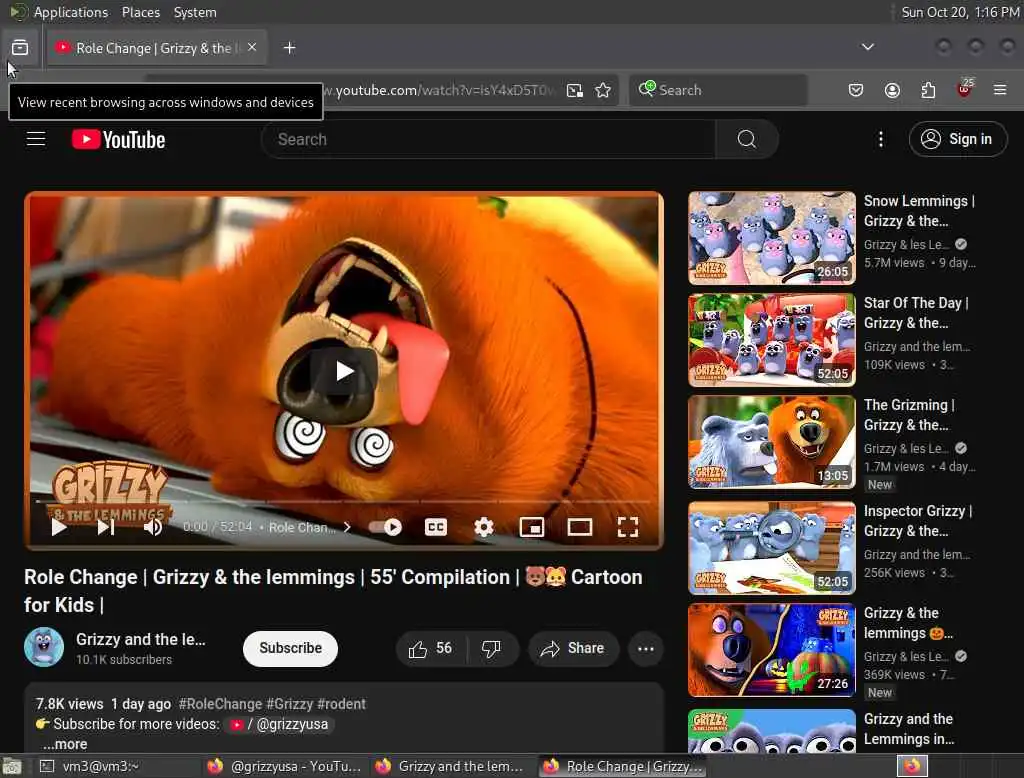Close the Role Change browser tab
1024x778 pixels.
pyautogui.click(x=252, y=47)
